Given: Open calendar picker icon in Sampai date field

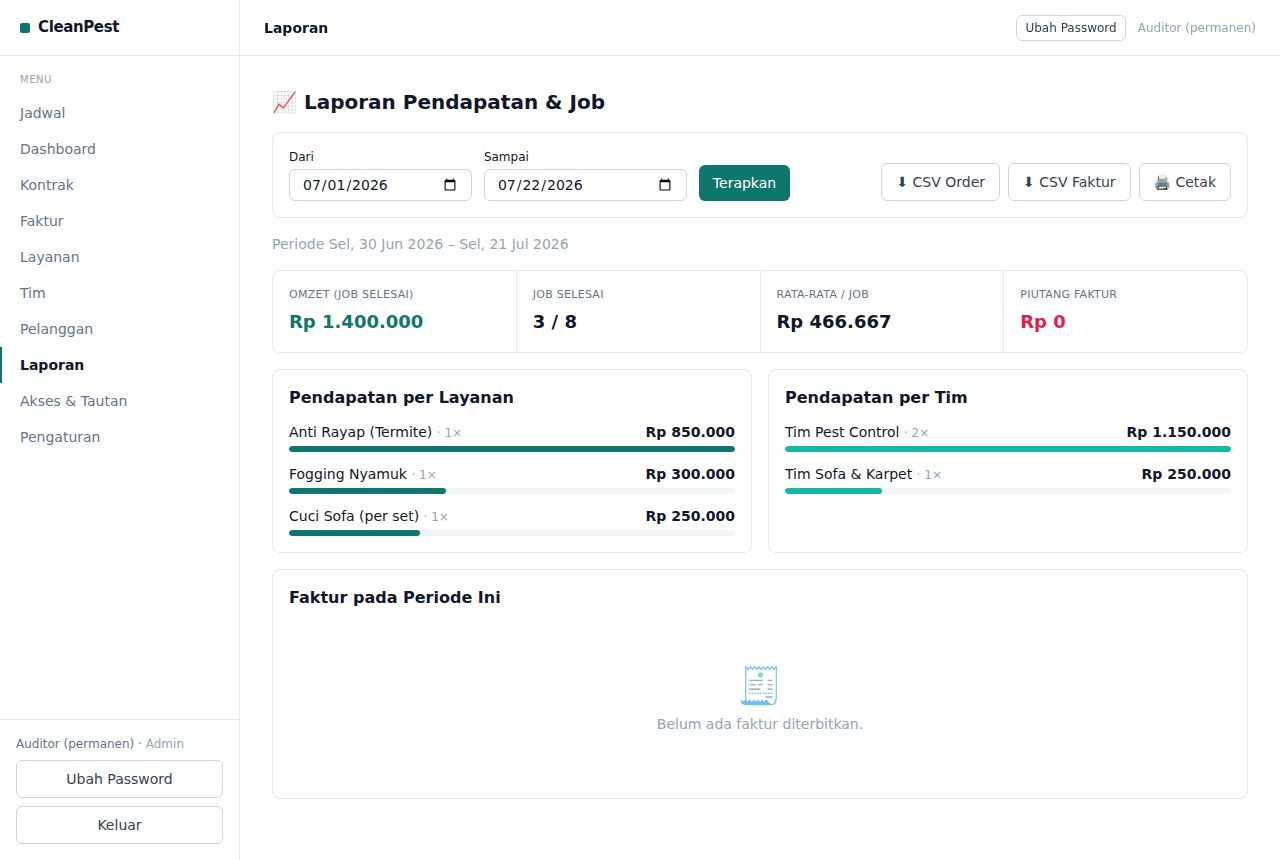Looking at the screenshot, I should [x=665, y=185].
